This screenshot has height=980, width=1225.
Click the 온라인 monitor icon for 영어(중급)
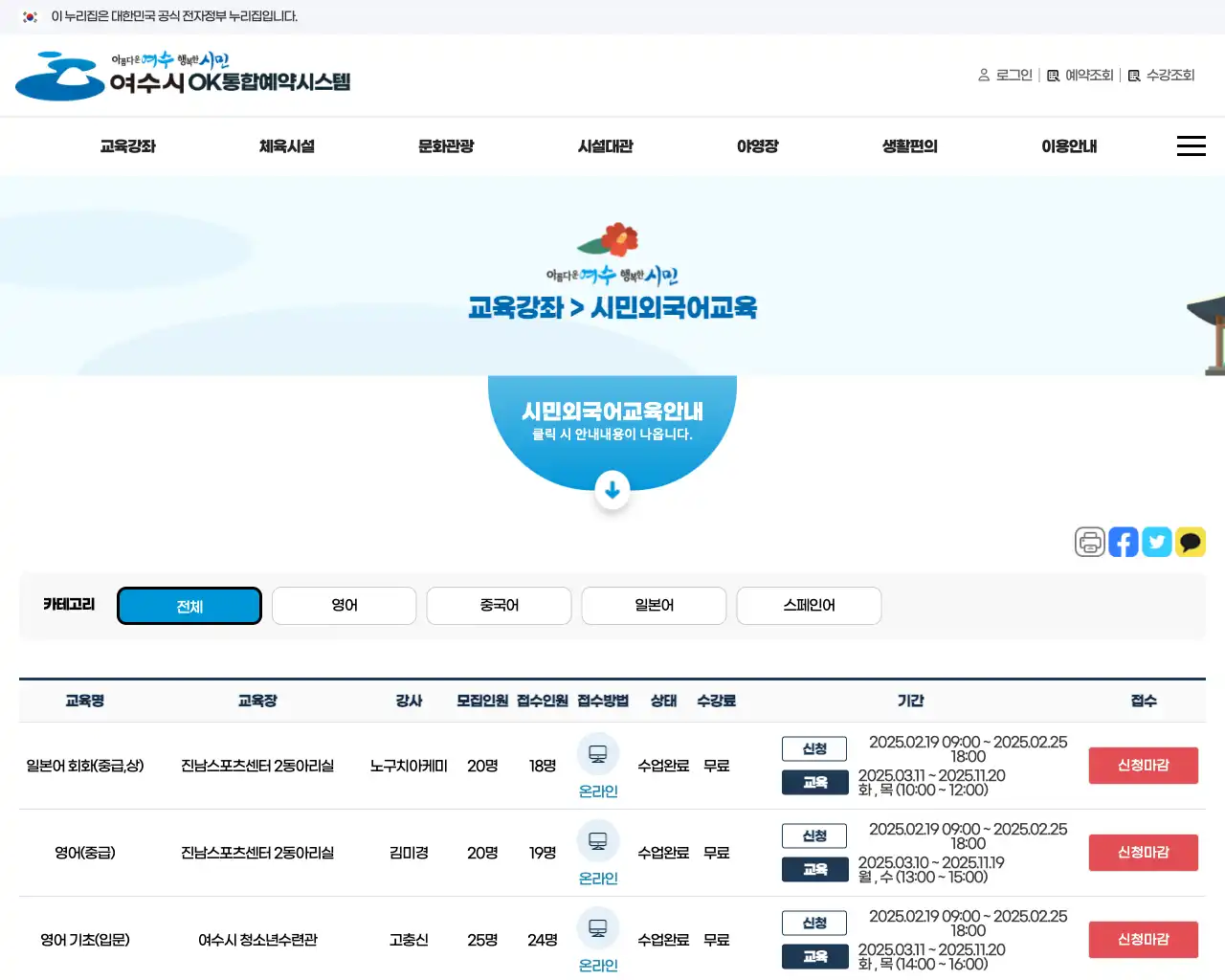point(598,841)
